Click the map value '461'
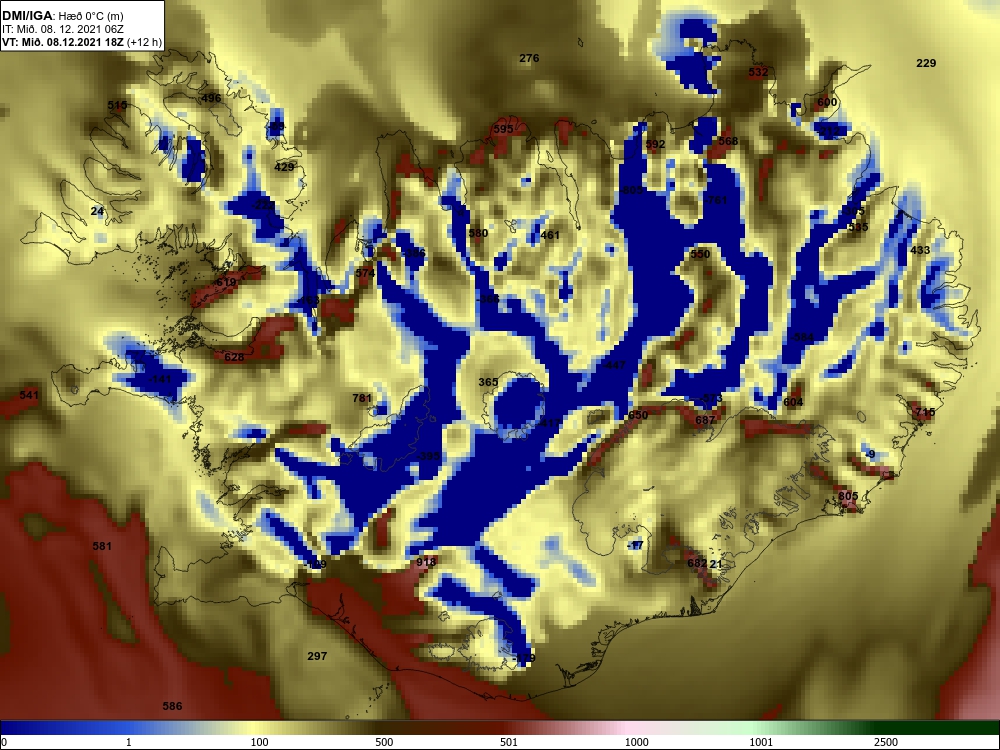The height and width of the screenshot is (750, 1000). [x=550, y=235]
